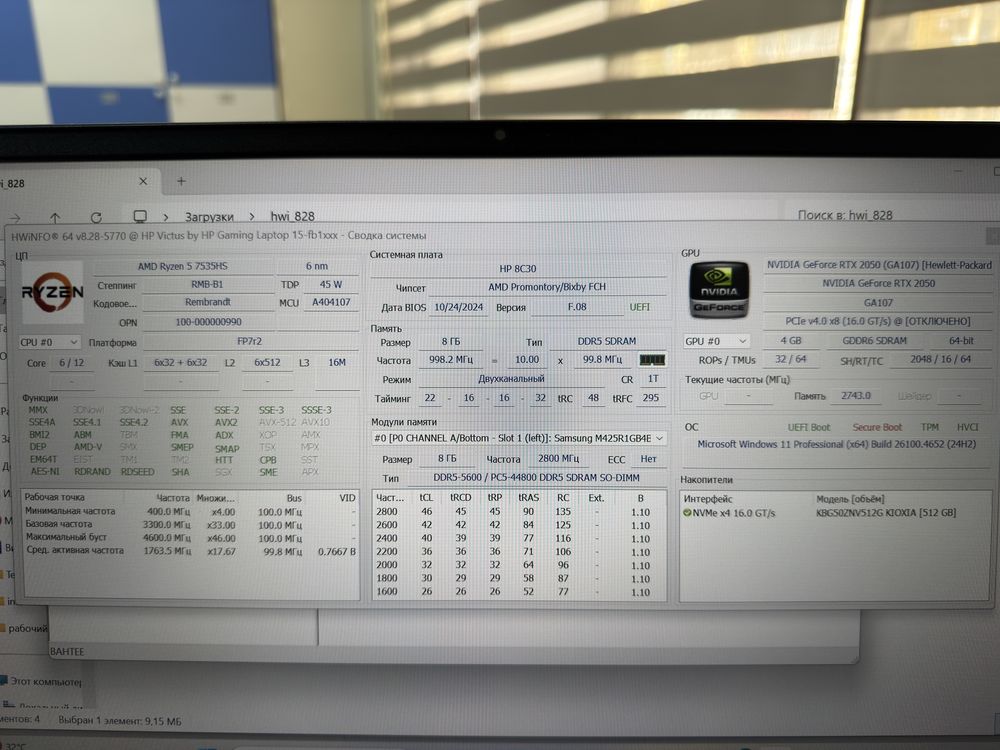The width and height of the screenshot is (1000, 750).
Task: Open the CPU #0 selector dropdown
Action: [49, 342]
